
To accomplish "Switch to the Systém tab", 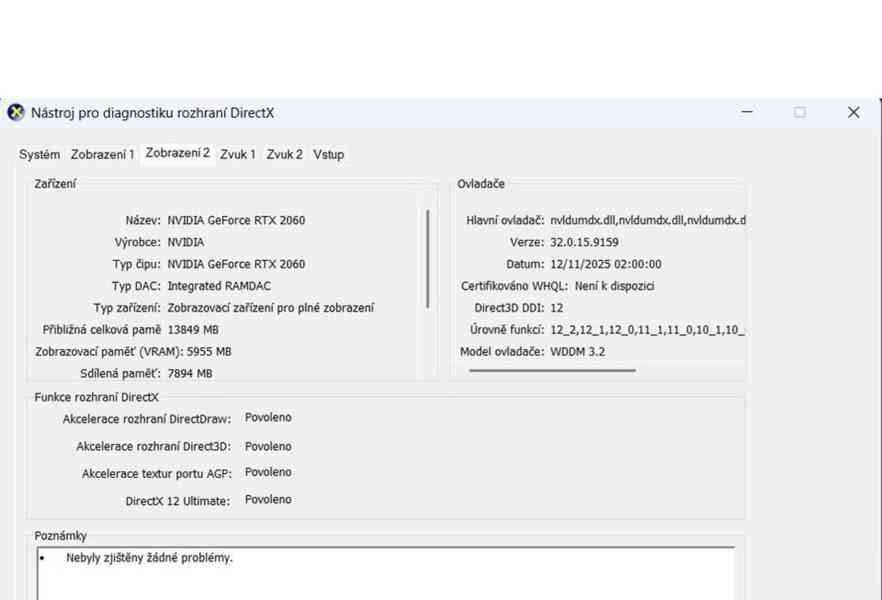I will [40, 155].
